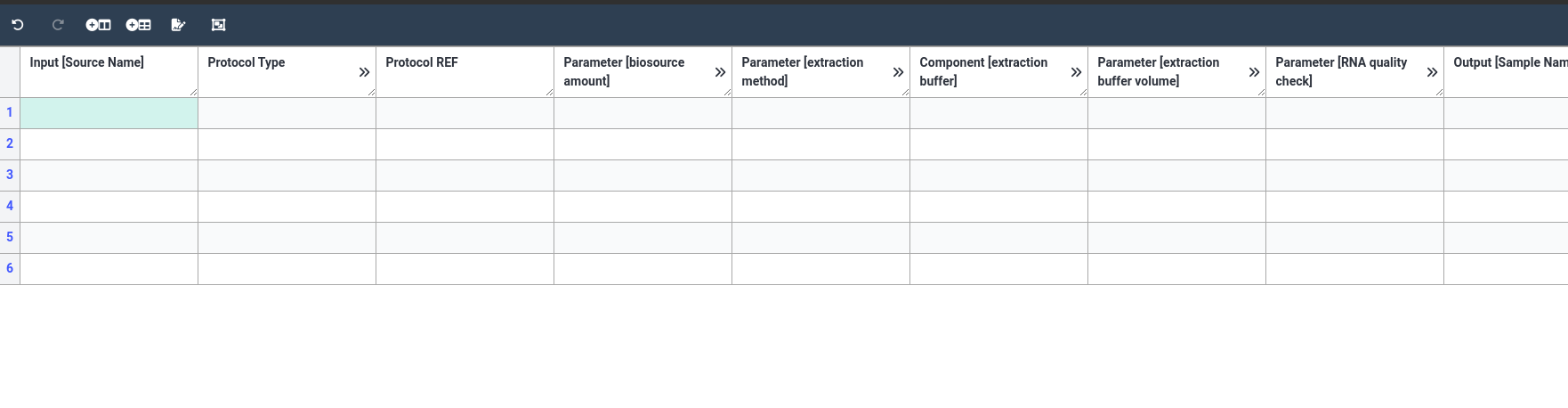
Task: Click the add row icon
Action: coord(138,25)
